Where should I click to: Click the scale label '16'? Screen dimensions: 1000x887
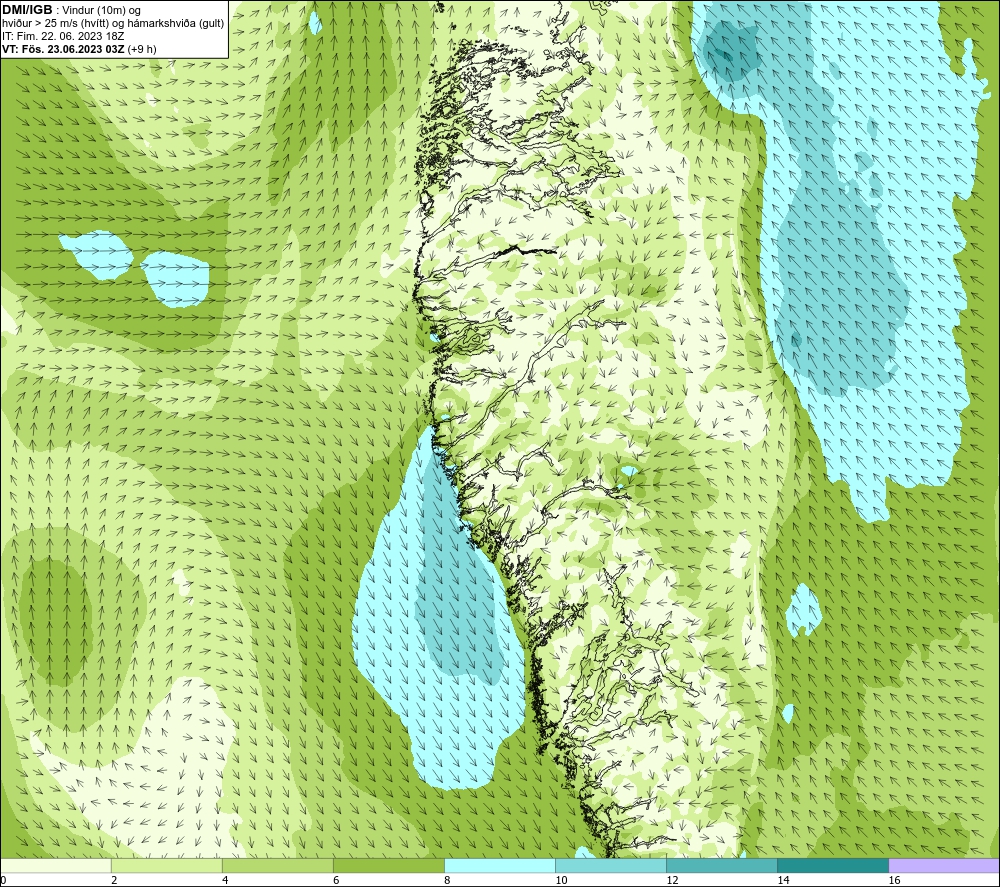(x=894, y=881)
